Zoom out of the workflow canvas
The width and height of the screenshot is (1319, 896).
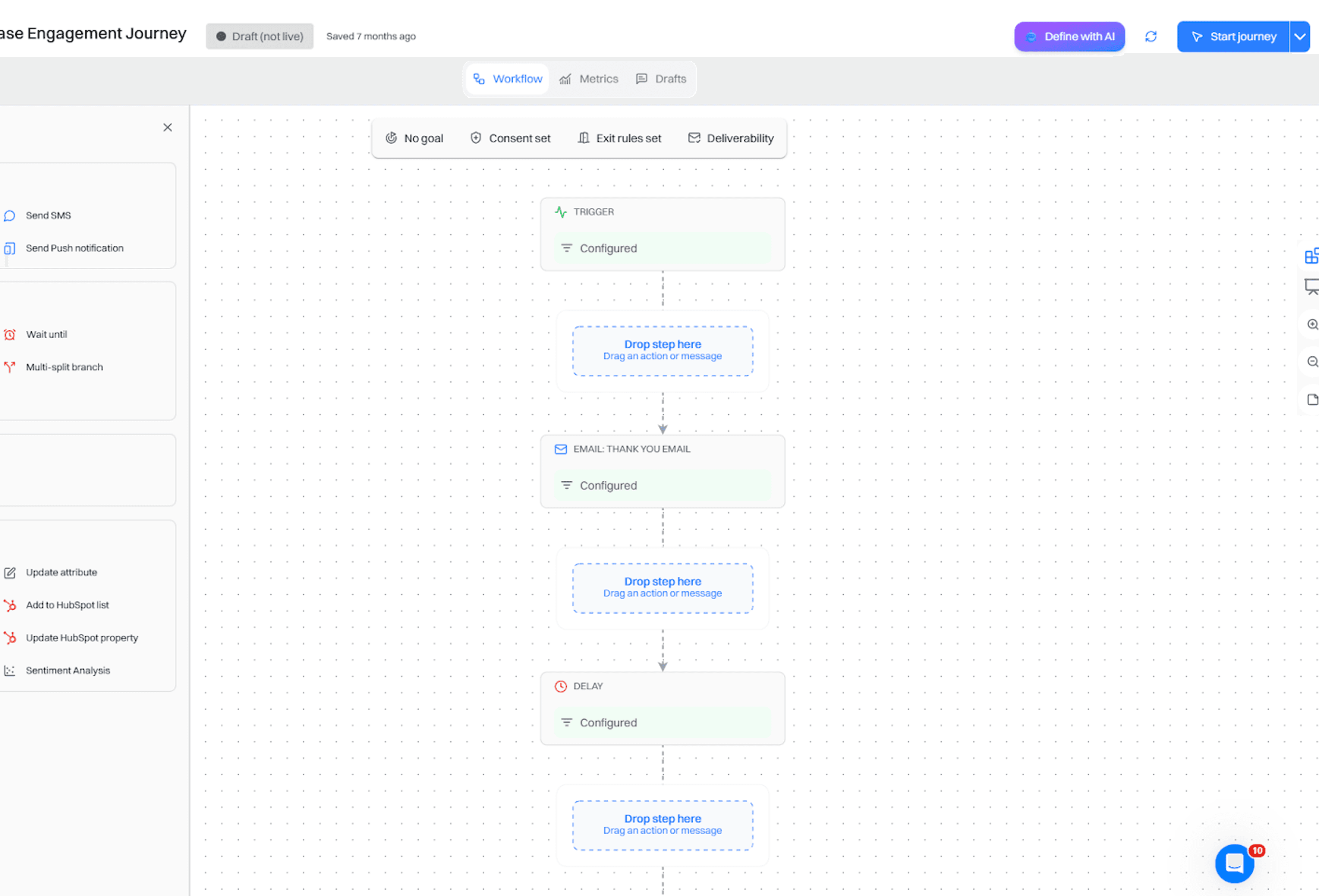(x=1313, y=362)
